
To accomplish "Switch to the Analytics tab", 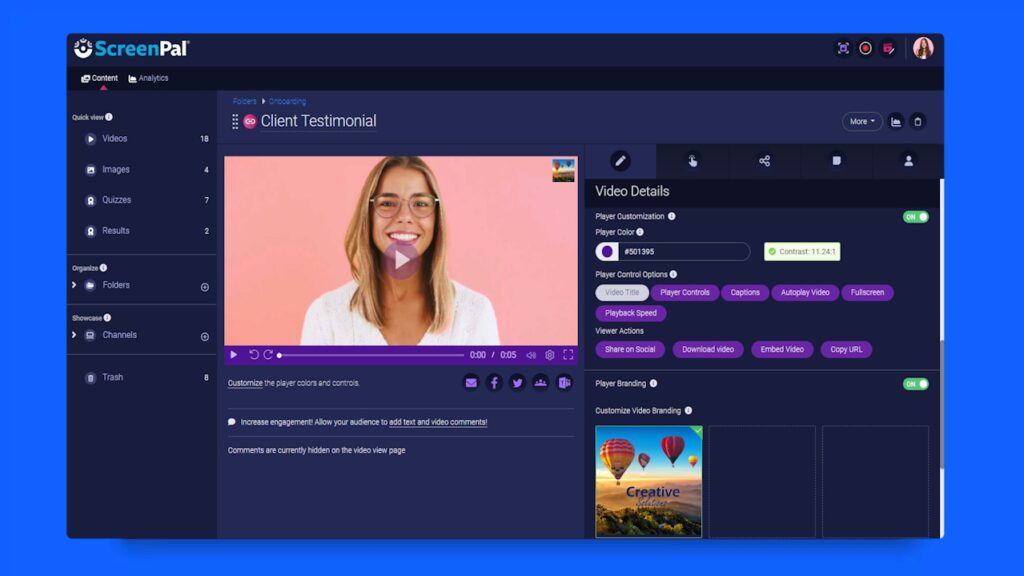I will pyautogui.click(x=148, y=78).
